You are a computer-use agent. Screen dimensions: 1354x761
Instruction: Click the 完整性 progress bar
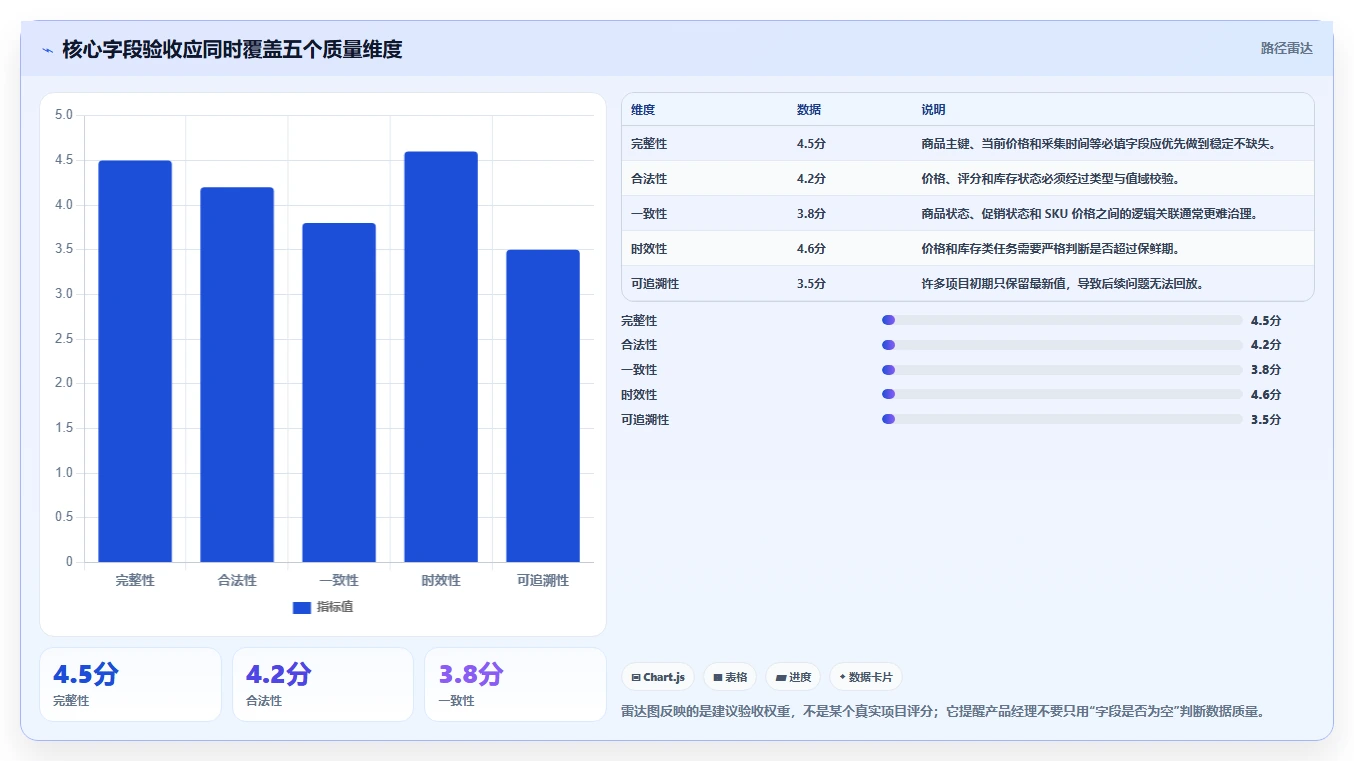pos(1062,320)
